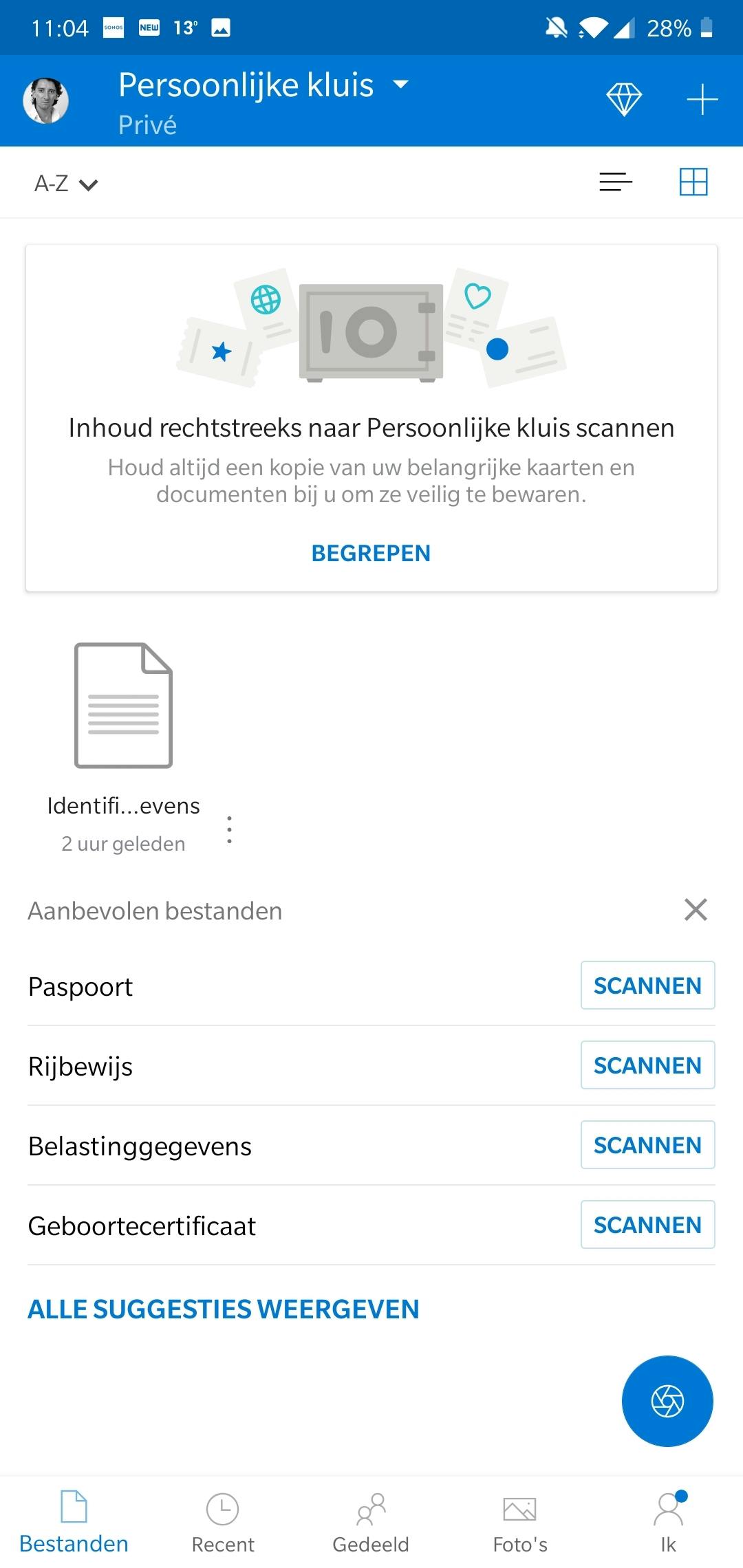Tap the premium diamond icon
This screenshot has height=1568, width=743.
pyautogui.click(x=624, y=100)
